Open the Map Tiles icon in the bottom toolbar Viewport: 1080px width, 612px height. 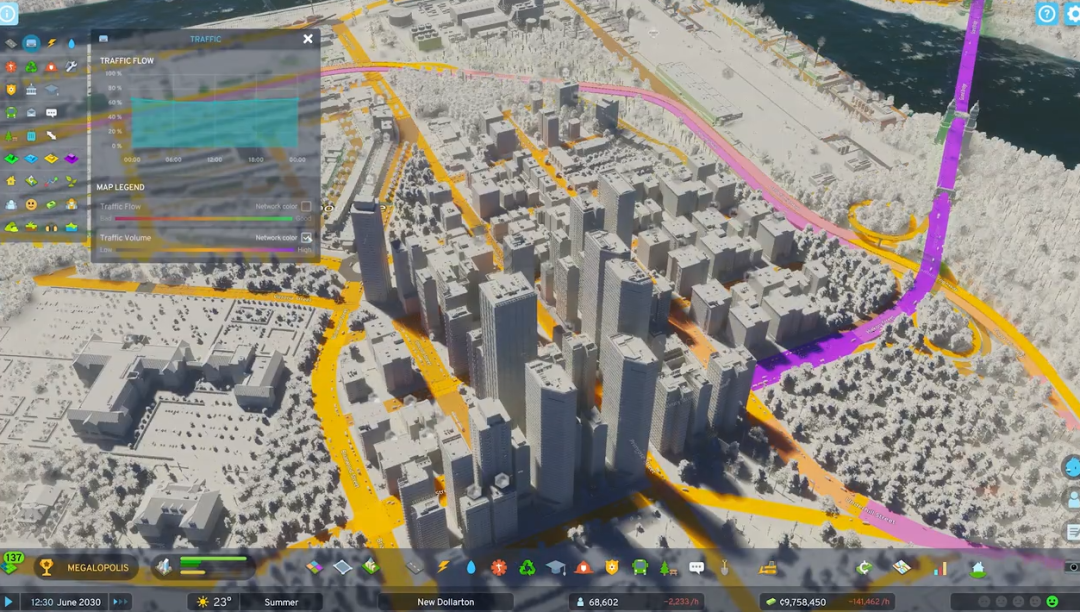902,567
